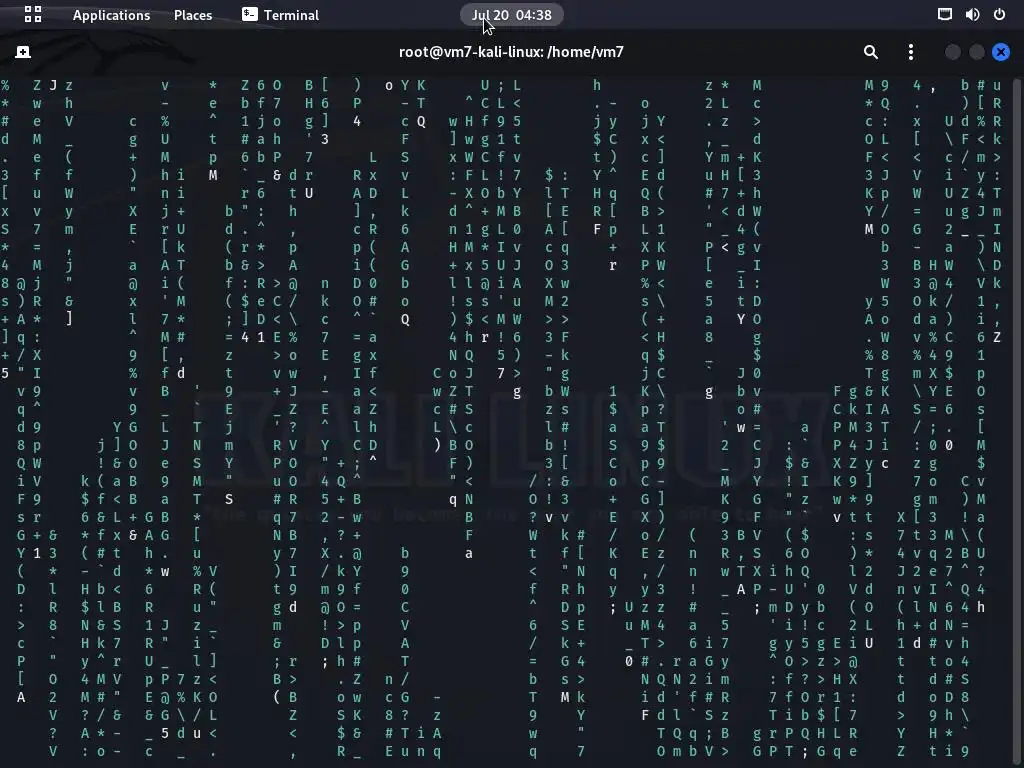Click the terminal title root@vm7-kali-linux: /home/vm7

(x=511, y=52)
